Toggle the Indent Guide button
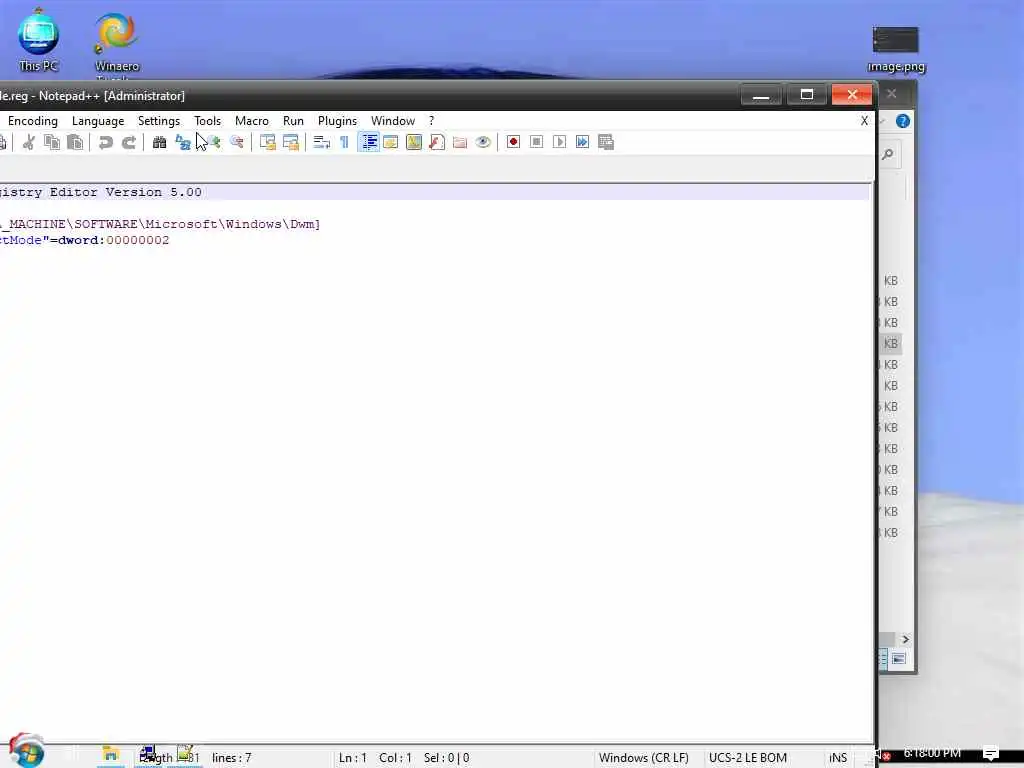This screenshot has width=1024, height=768. (x=369, y=142)
